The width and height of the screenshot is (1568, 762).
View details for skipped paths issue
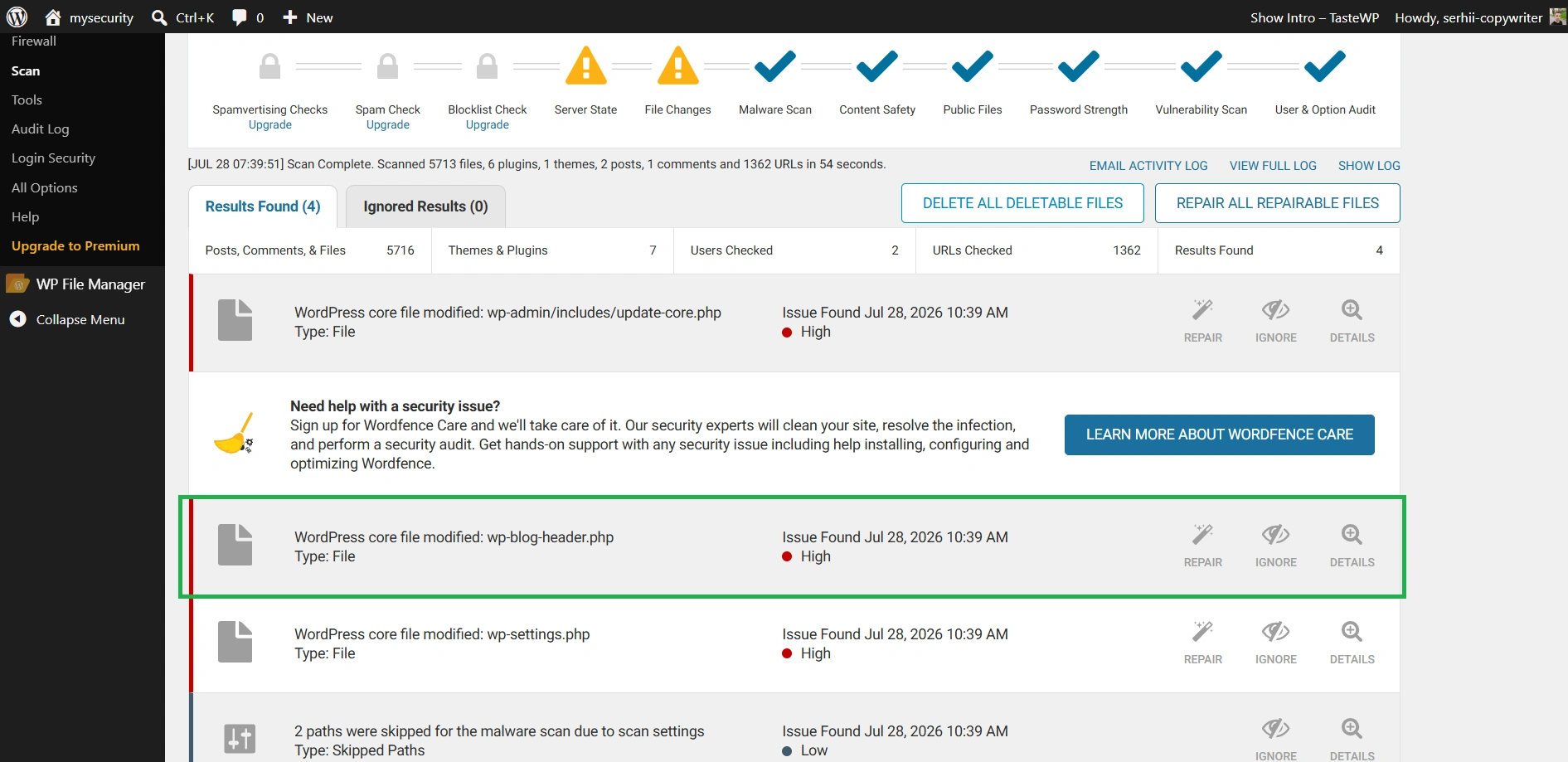[1352, 740]
